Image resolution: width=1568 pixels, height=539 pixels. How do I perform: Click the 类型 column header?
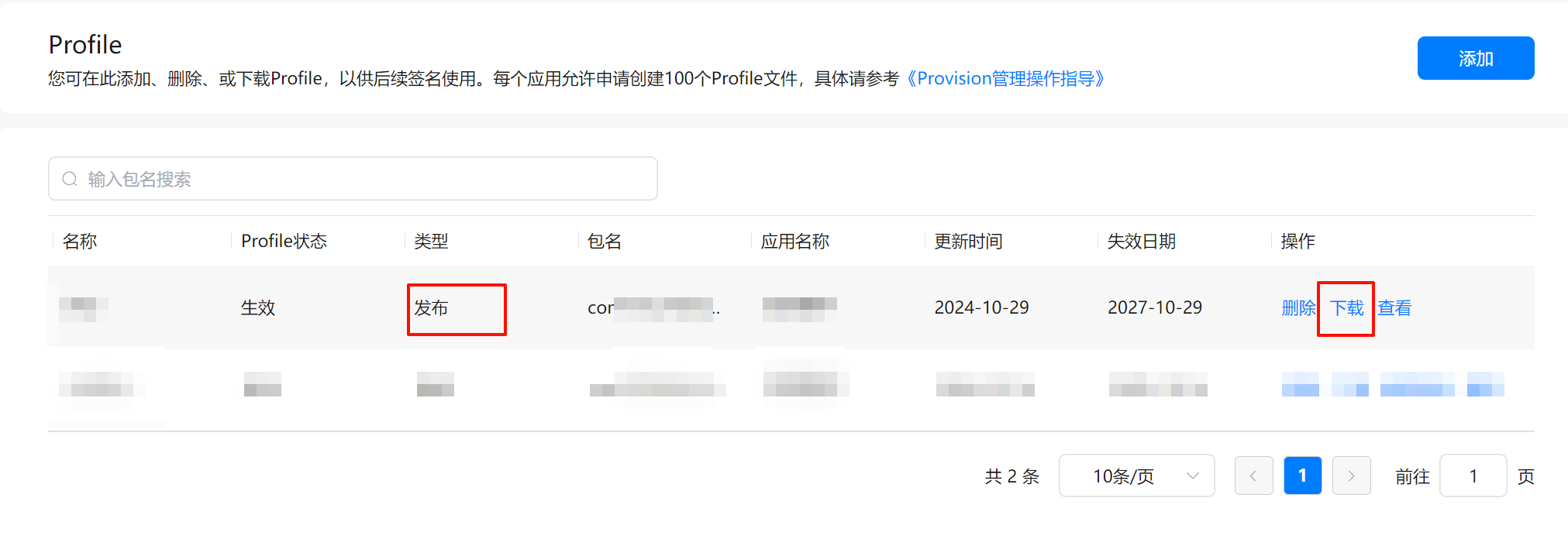click(x=431, y=242)
